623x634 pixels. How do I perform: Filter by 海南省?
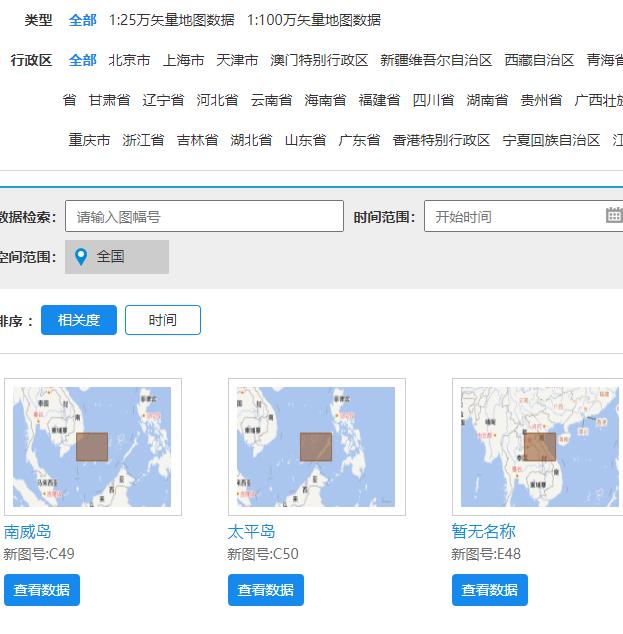pyautogui.click(x=325, y=100)
